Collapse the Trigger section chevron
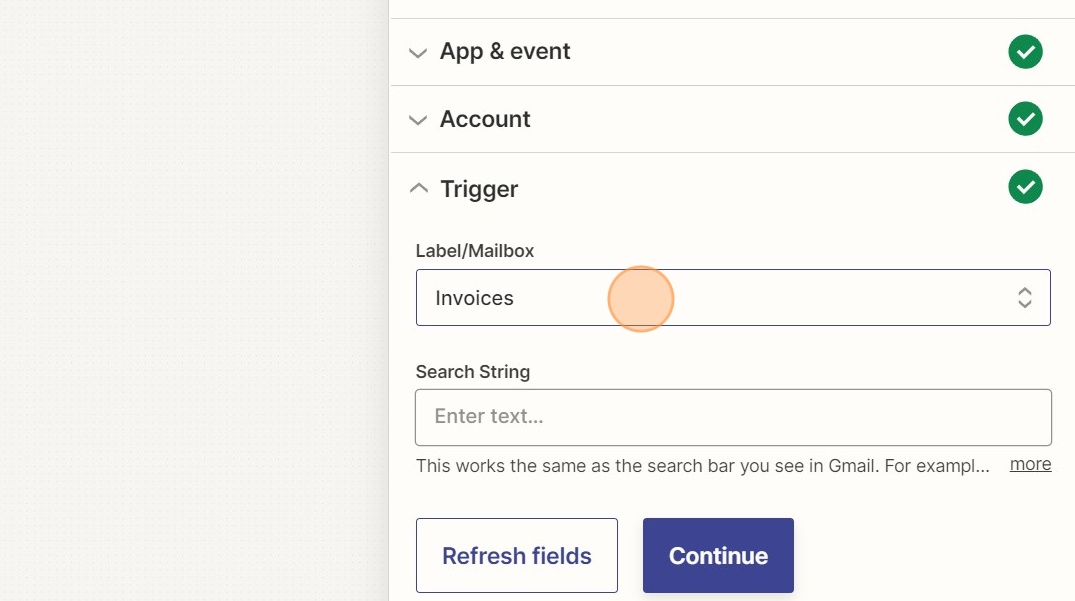Image resolution: width=1075 pixels, height=601 pixels. coord(418,188)
